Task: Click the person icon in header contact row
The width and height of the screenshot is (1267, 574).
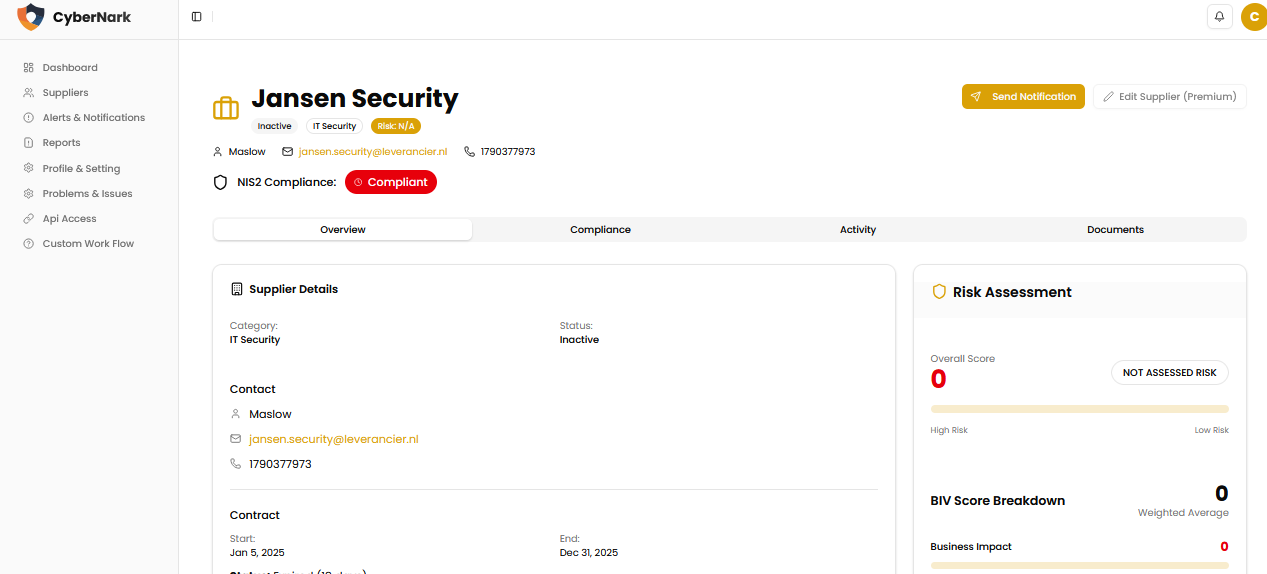Action: point(218,152)
